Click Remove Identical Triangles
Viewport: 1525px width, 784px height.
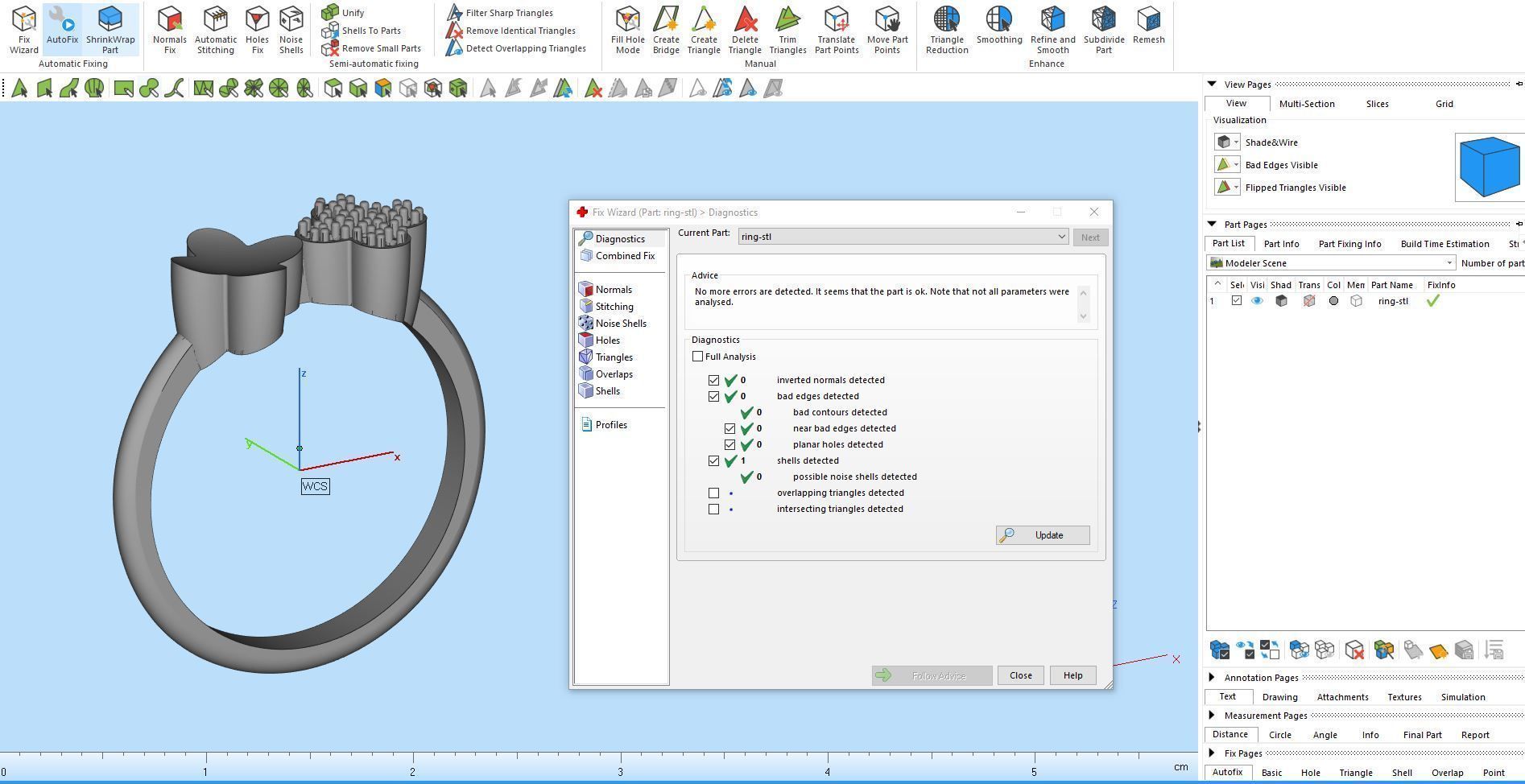(x=511, y=31)
